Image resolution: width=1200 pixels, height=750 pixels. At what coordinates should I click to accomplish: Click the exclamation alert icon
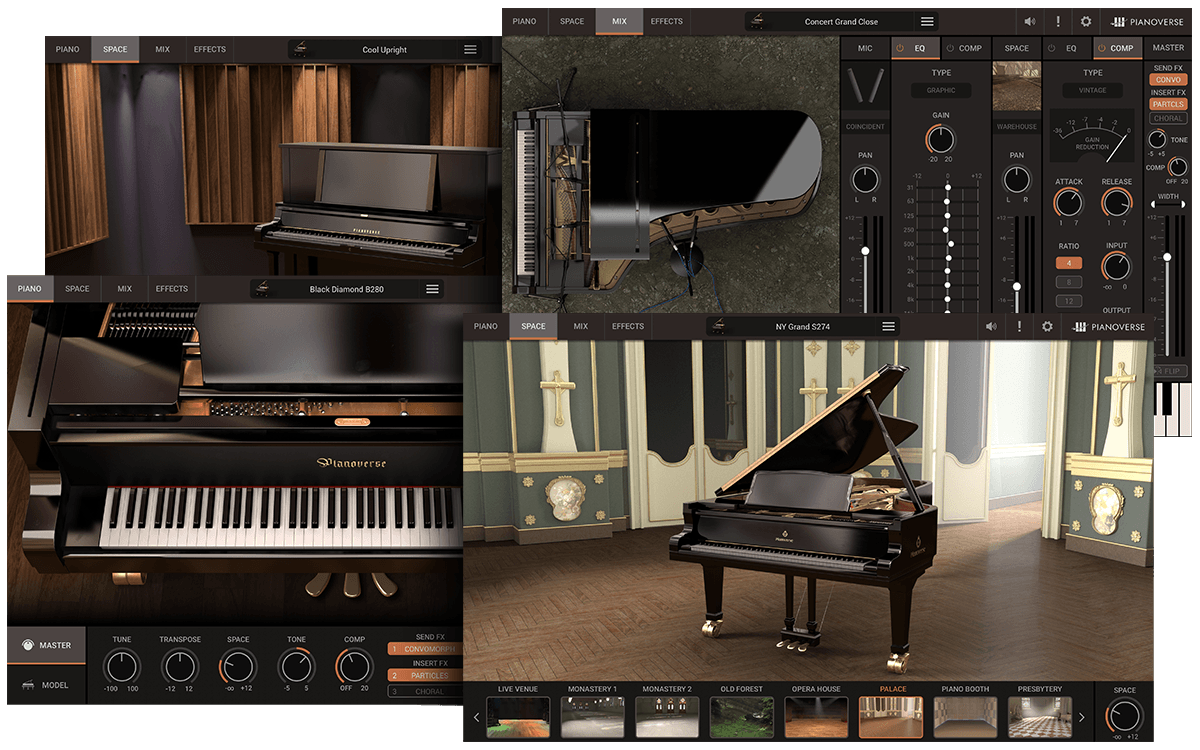click(1057, 21)
